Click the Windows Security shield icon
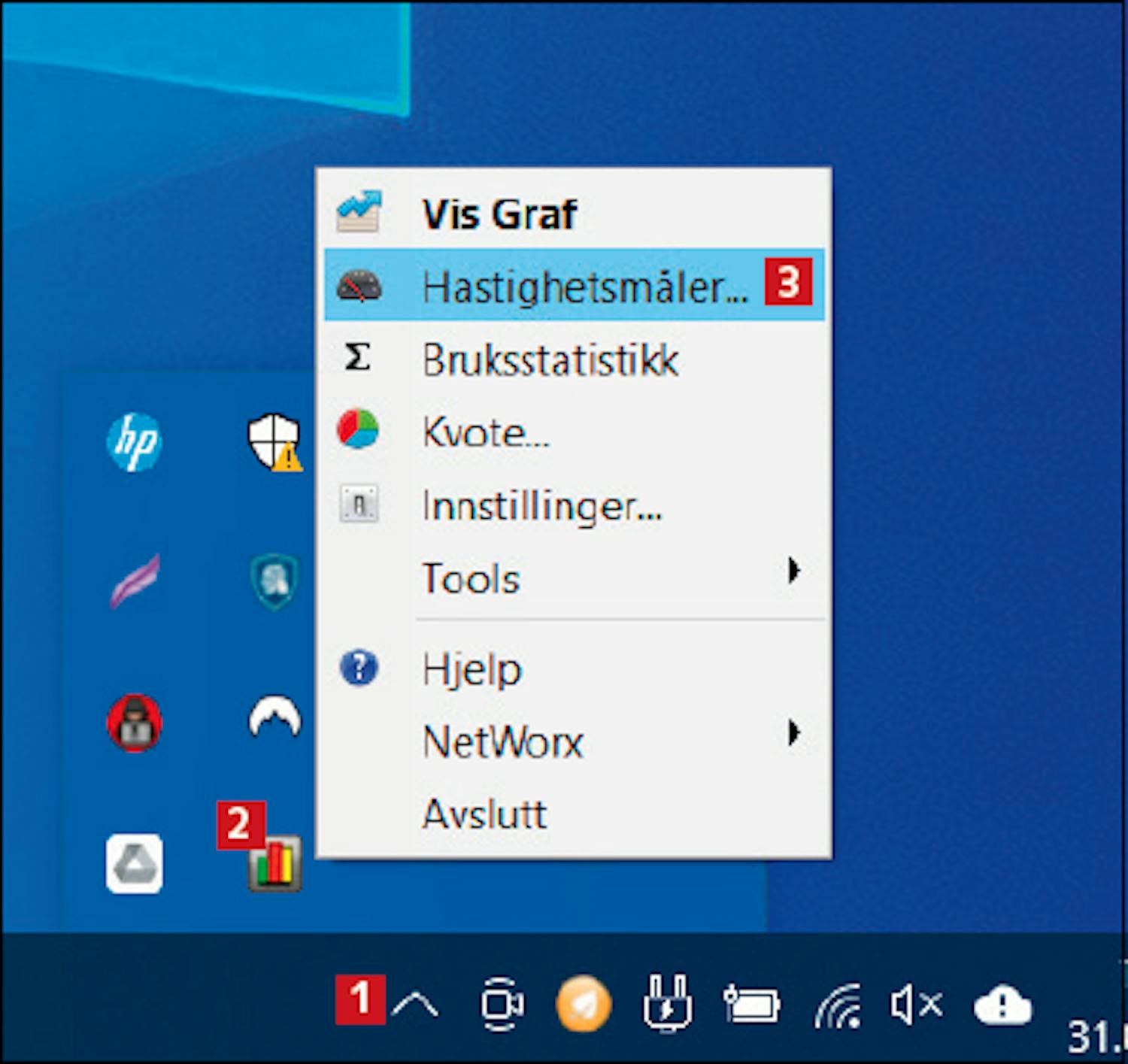The height and width of the screenshot is (1064, 1128). [x=274, y=442]
